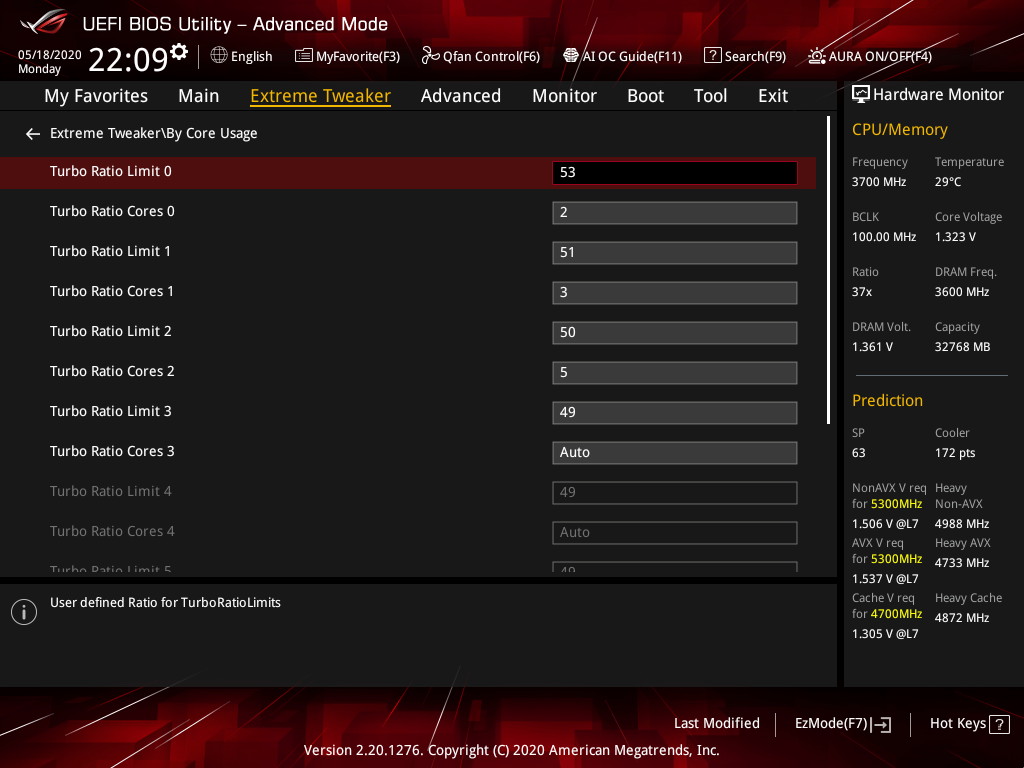Click Last Modified button
The width and height of the screenshot is (1024, 768).
pyautogui.click(x=716, y=724)
